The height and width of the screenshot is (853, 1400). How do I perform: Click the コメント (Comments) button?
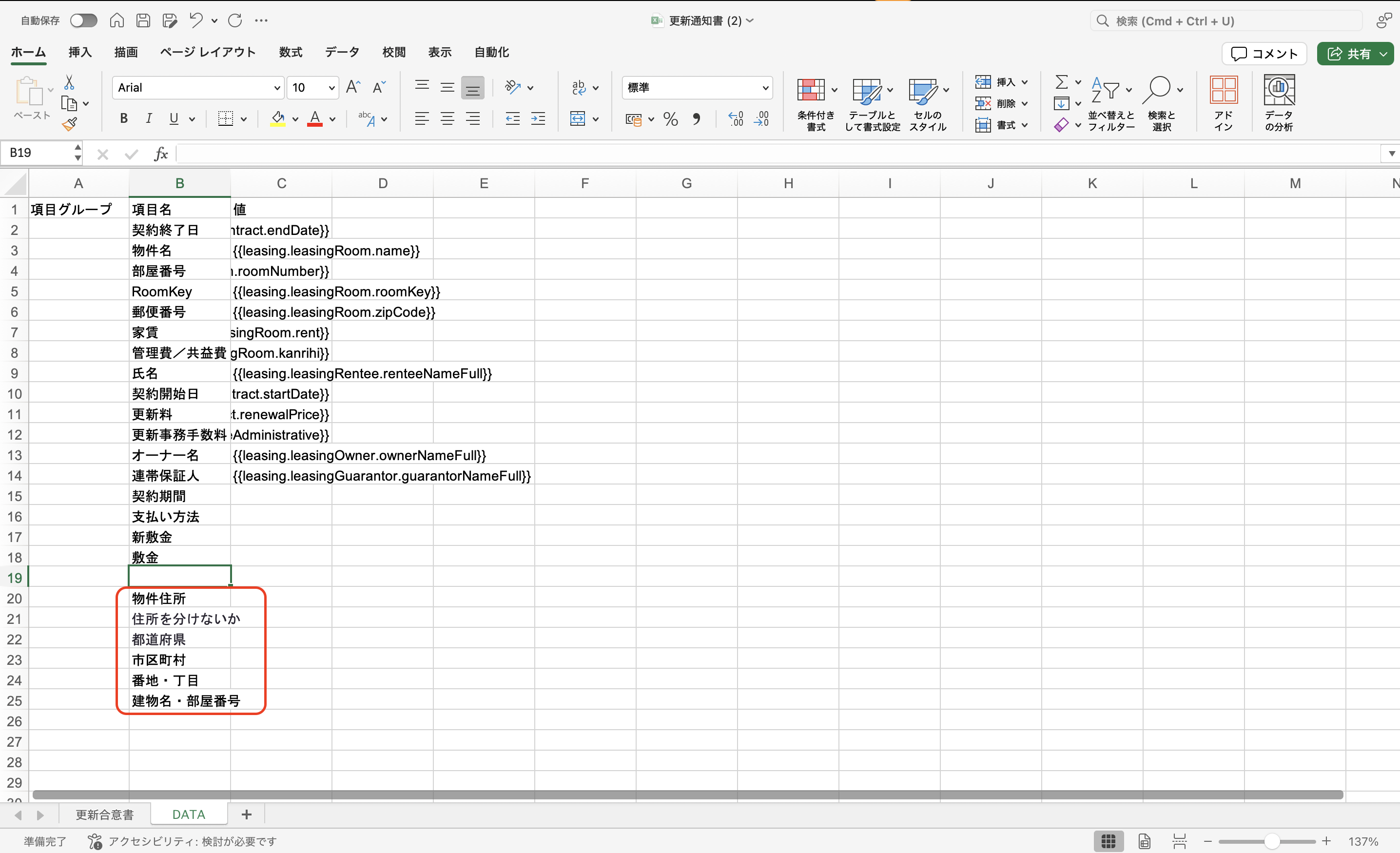coord(1264,54)
